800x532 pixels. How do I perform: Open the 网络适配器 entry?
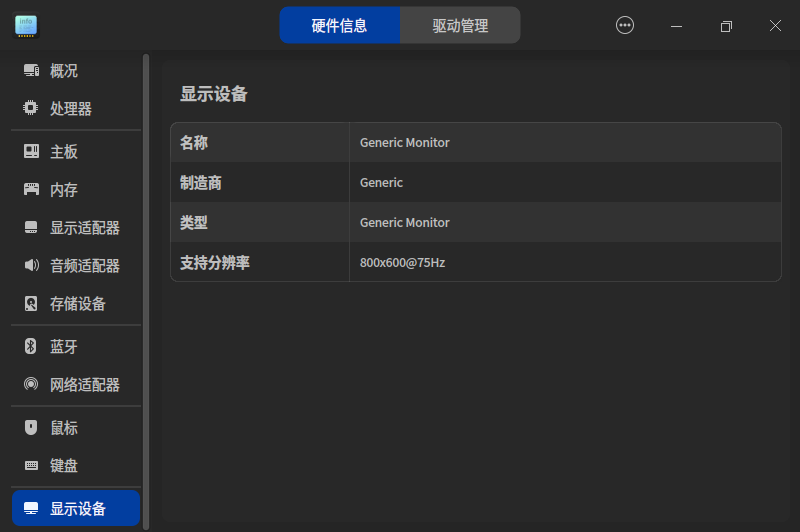pos(76,384)
